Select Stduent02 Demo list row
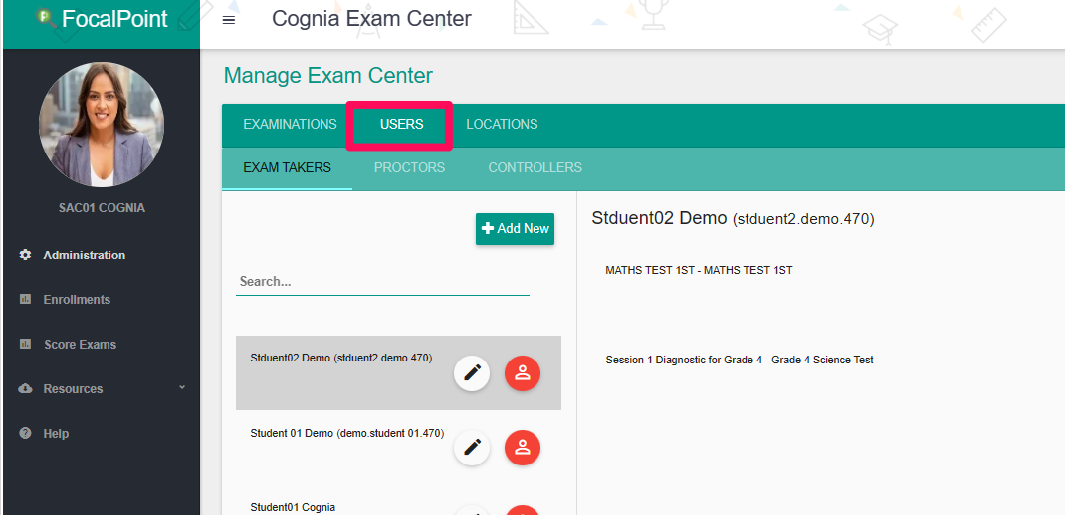Viewport: 1065px width, 515px height. click(398, 373)
